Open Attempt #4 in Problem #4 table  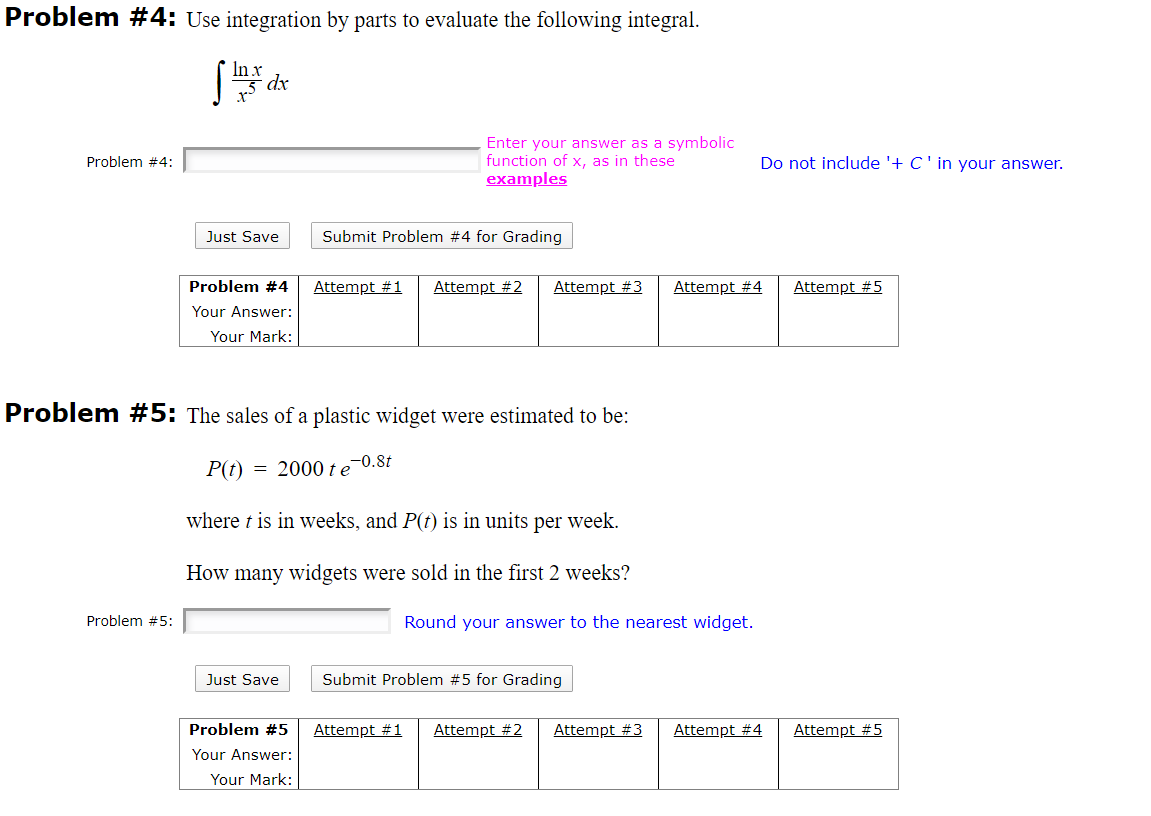718,286
